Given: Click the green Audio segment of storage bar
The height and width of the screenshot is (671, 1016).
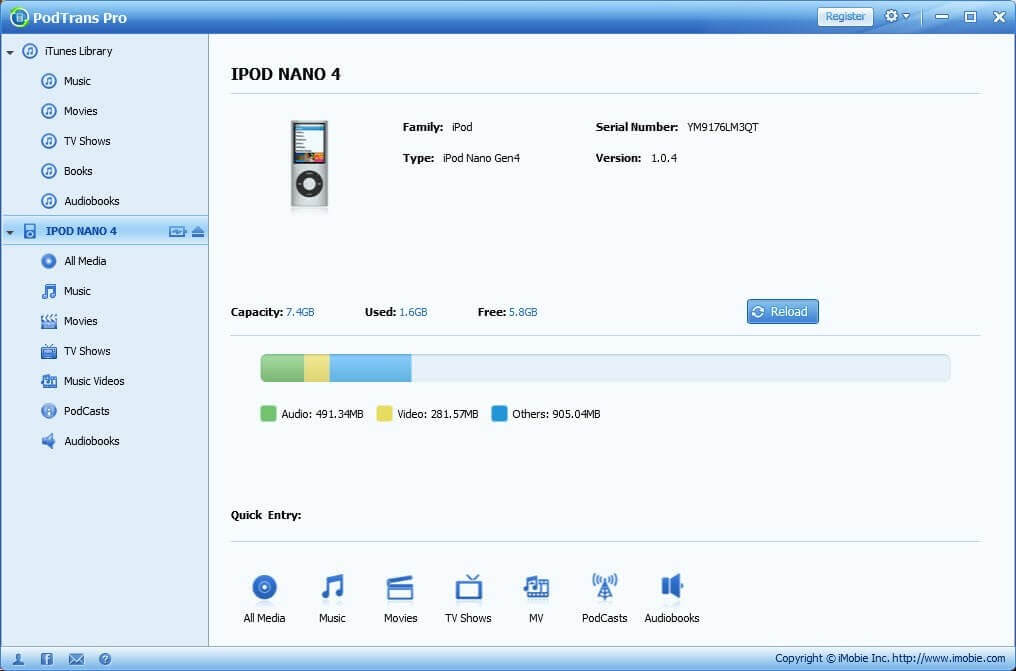Looking at the screenshot, I should click(283, 368).
